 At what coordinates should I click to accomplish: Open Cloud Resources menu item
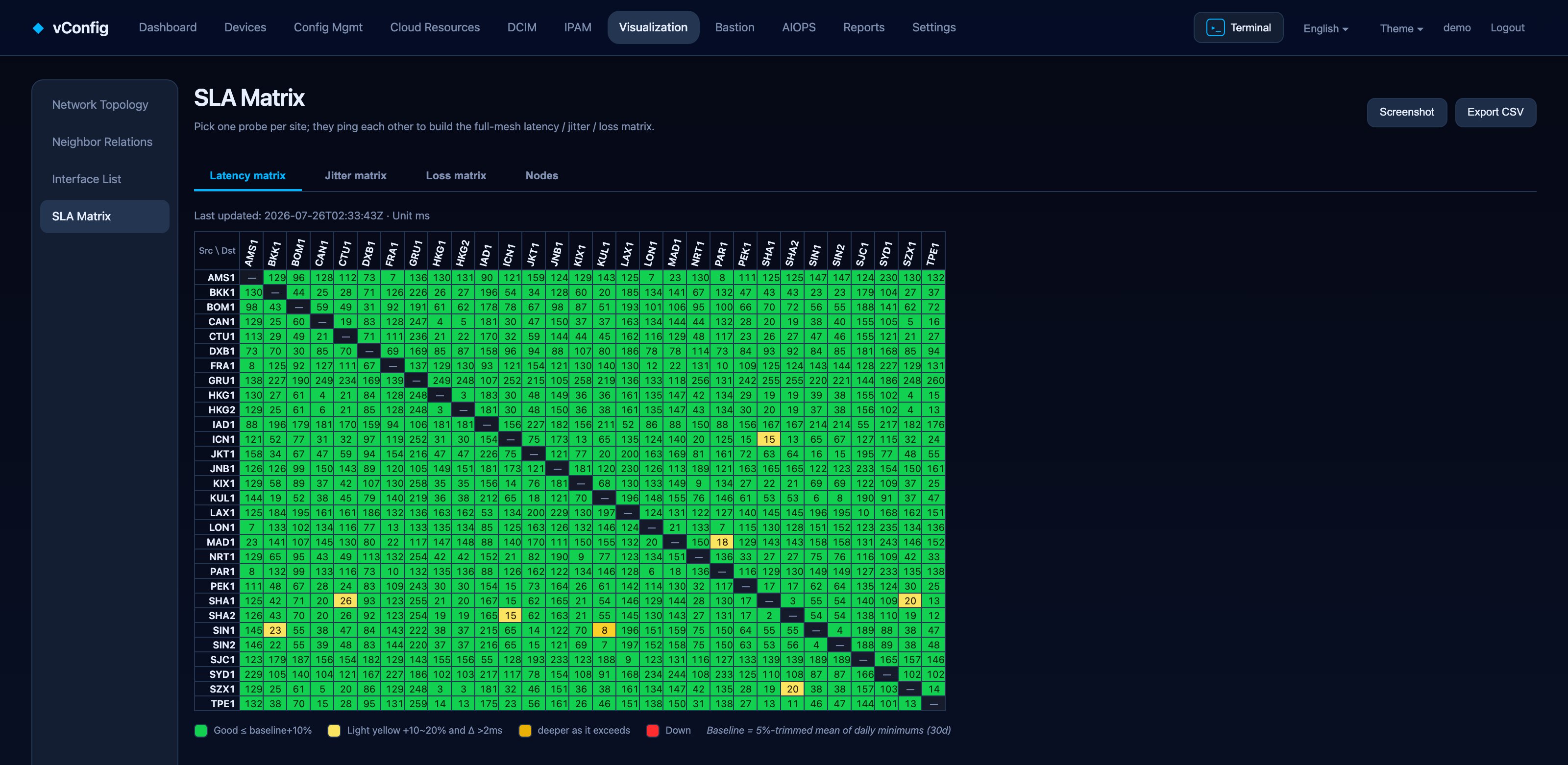(x=435, y=27)
